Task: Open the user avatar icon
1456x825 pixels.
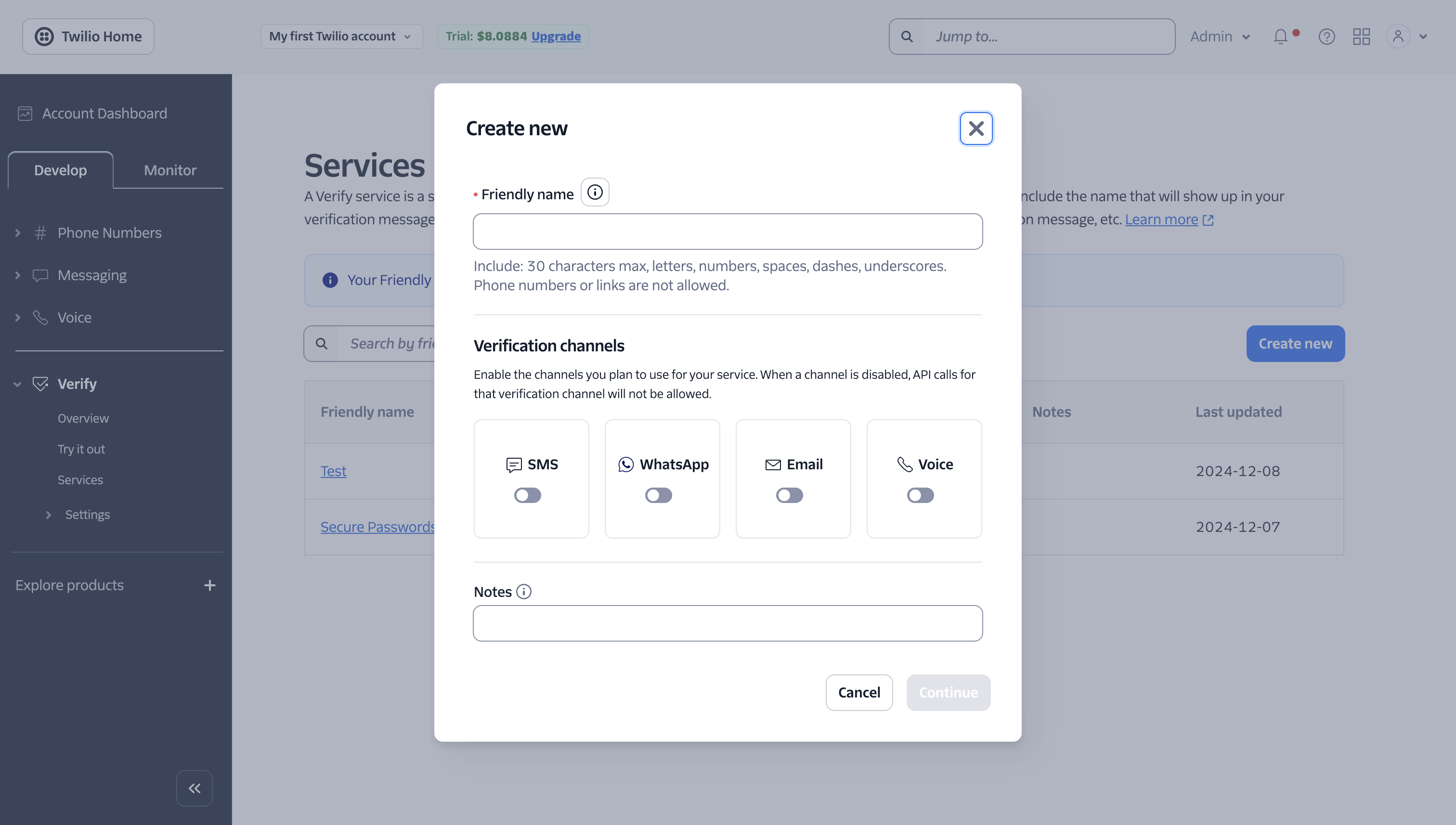Action: [x=1398, y=36]
